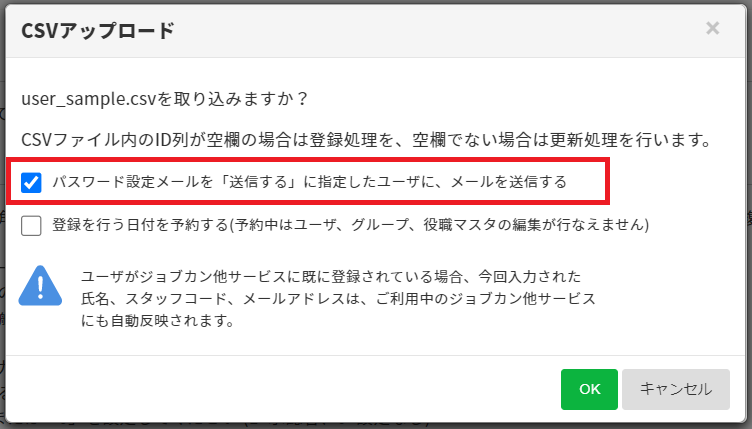Click the ユーザがジョブカン他サービス warning message
752x429 pixels.
[331, 277]
